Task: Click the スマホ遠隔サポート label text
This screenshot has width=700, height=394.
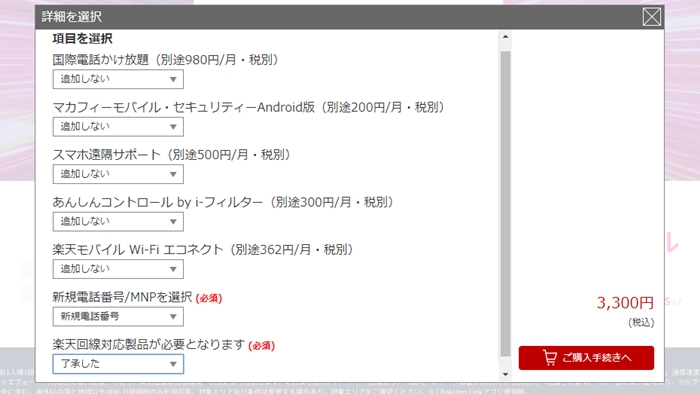Action: click(171, 155)
